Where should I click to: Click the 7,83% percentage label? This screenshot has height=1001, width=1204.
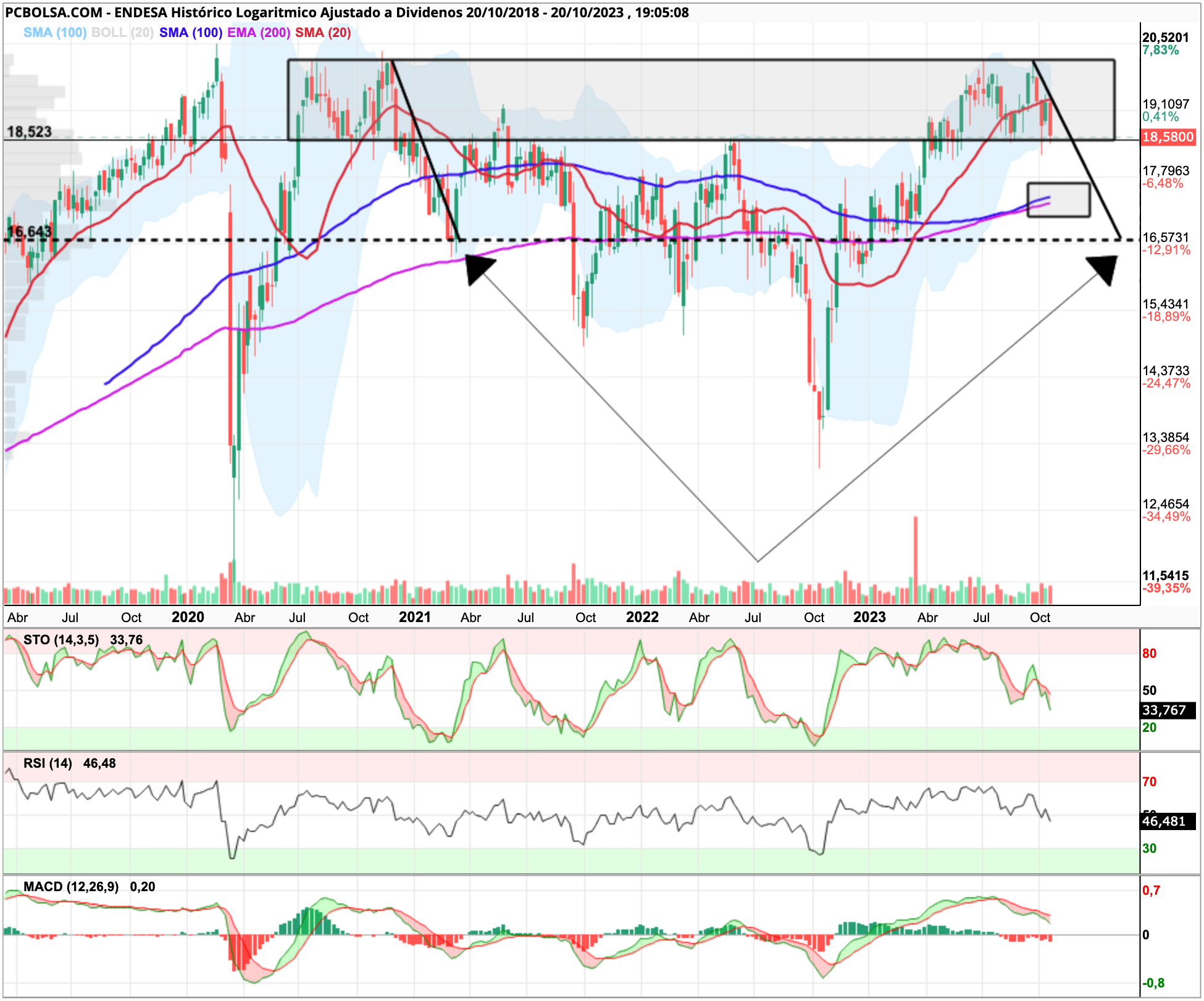(1160, 50)
